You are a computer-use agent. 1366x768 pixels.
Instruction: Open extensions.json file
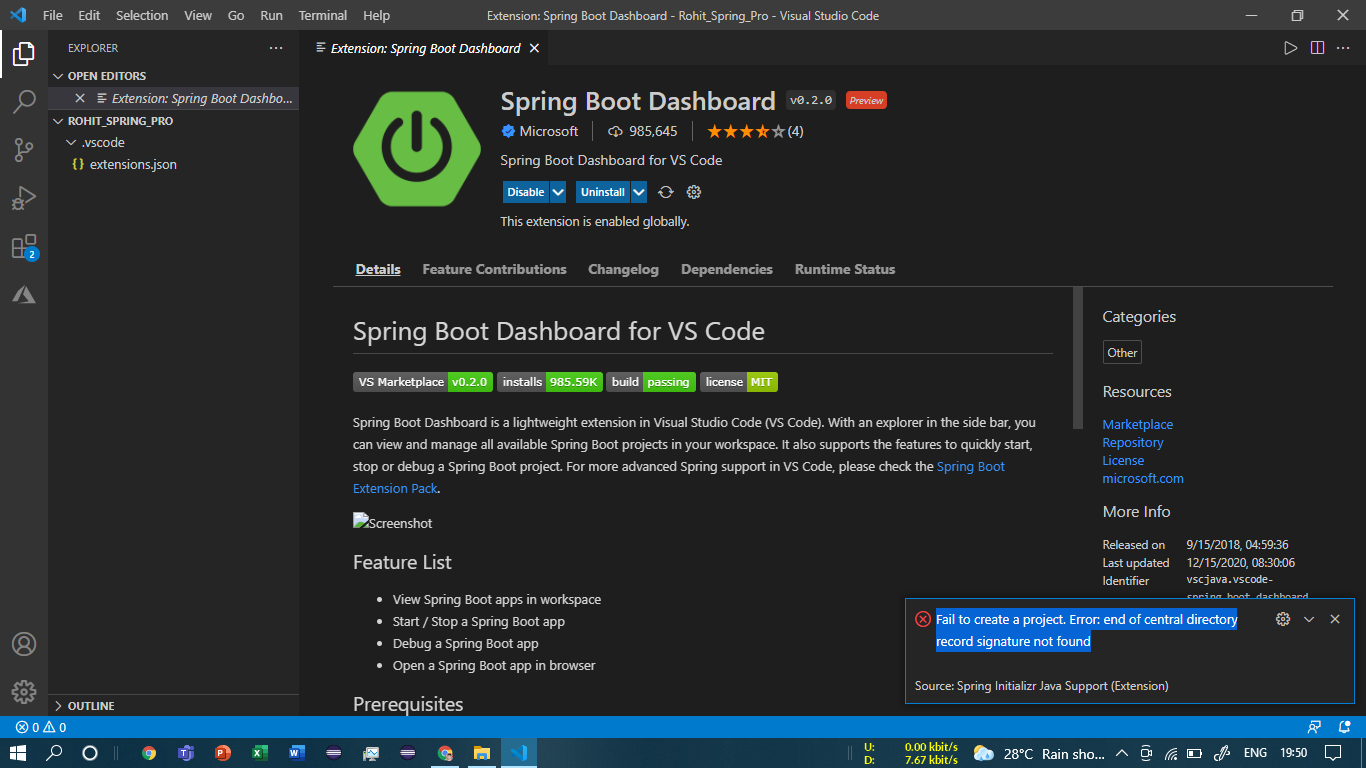tap(173, 164)
